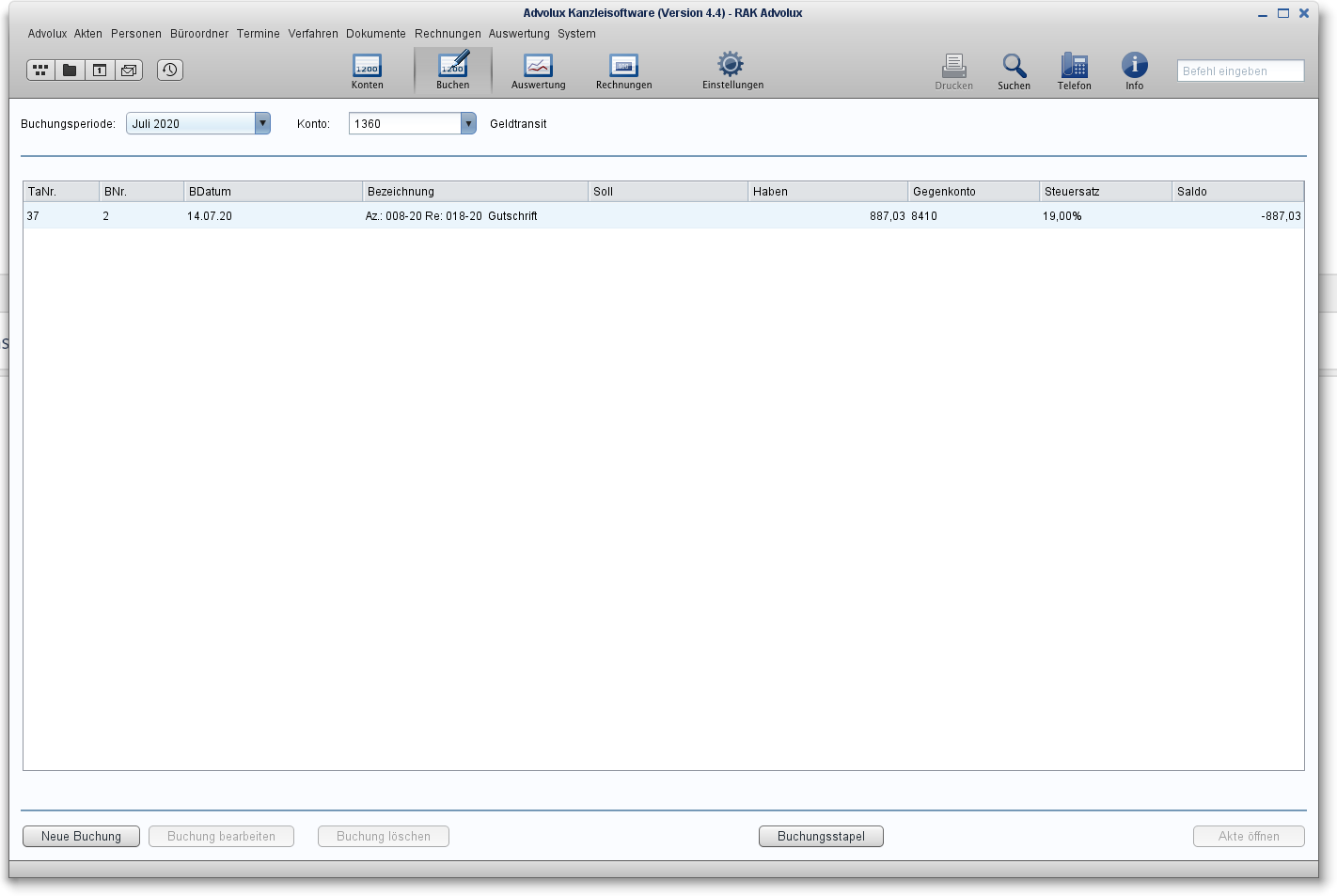This screenshot has width=1337, height=896.
Task: Open the Personen menu
Action: 136,34
